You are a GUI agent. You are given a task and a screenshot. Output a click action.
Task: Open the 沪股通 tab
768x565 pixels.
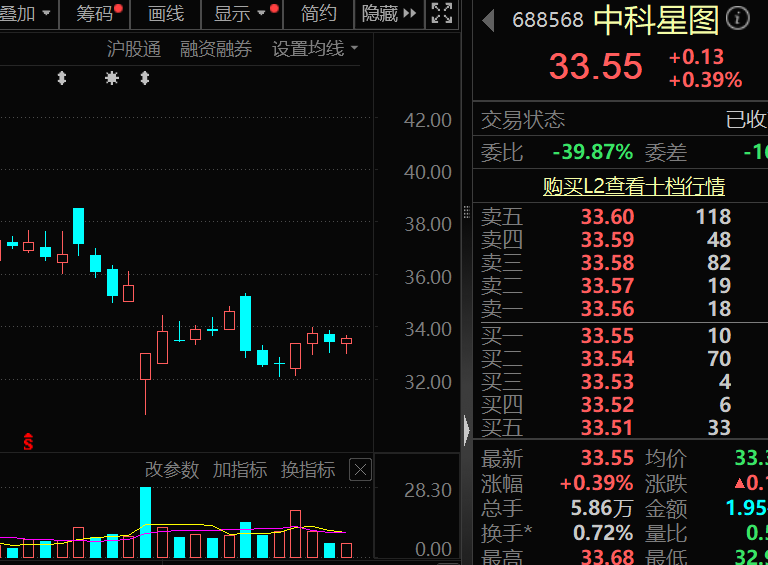pyautogui.click(x=134, y=49)
